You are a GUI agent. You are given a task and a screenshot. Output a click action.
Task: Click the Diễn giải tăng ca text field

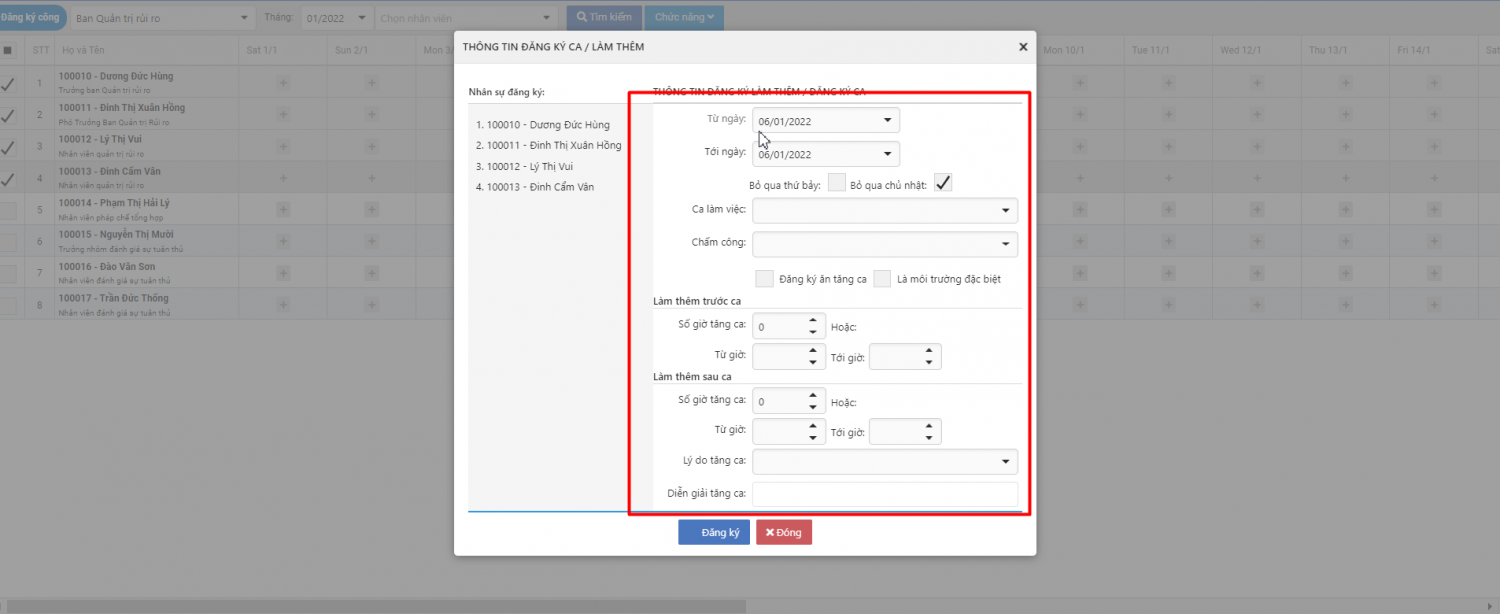click(885, 494)
